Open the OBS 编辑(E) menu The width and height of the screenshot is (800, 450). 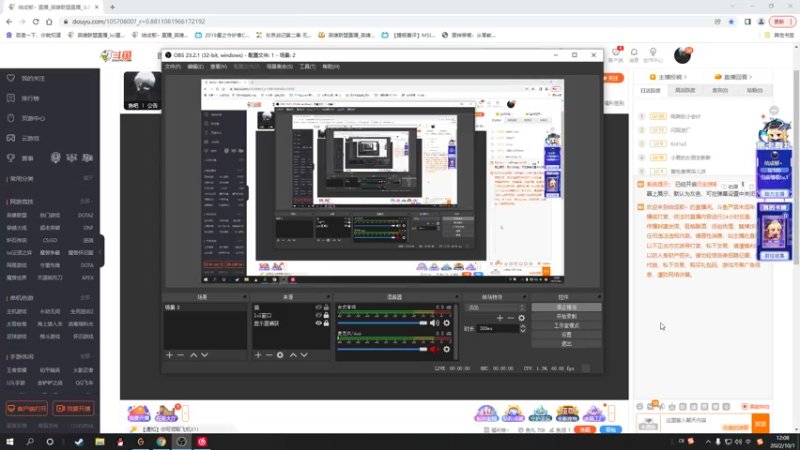tap(195, 67)
